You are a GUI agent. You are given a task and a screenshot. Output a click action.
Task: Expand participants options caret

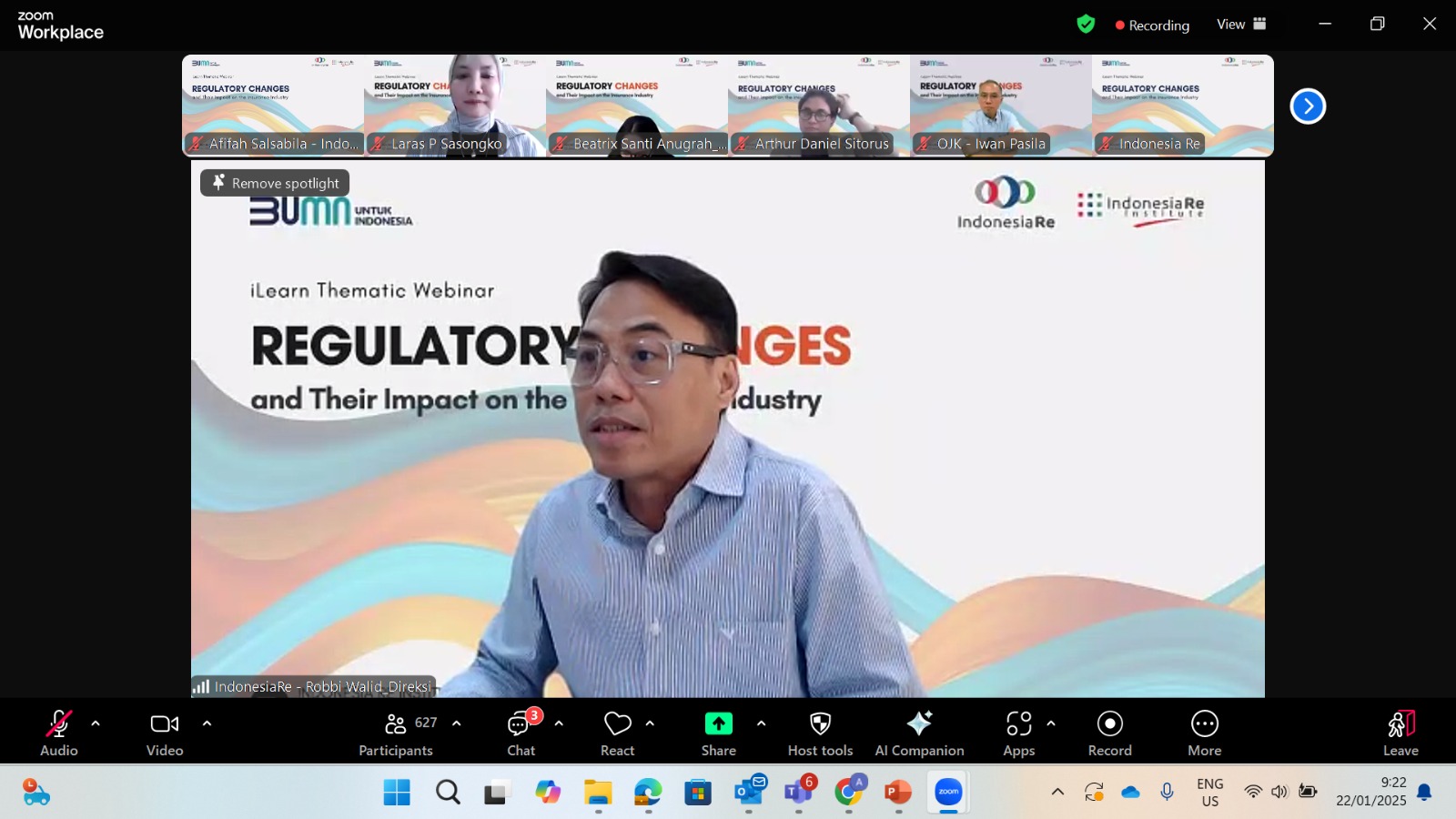pos(457,723)
